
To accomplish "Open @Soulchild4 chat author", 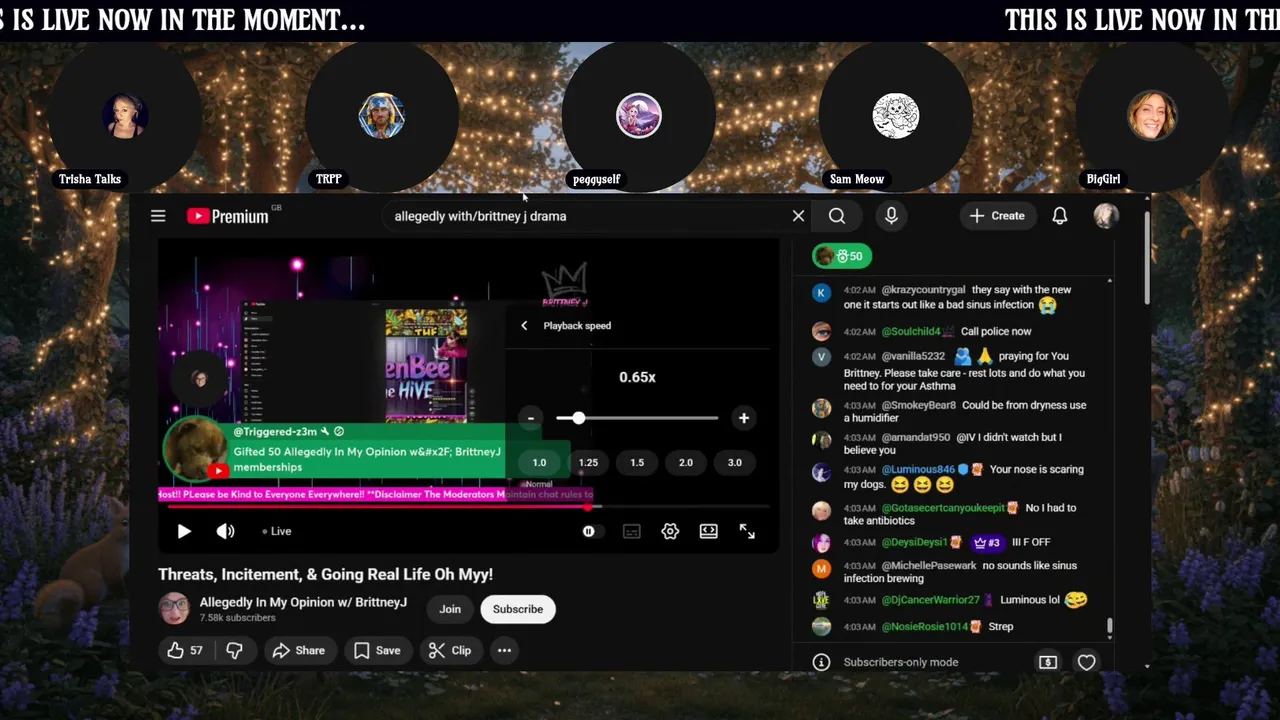I will tap(910, 331).
